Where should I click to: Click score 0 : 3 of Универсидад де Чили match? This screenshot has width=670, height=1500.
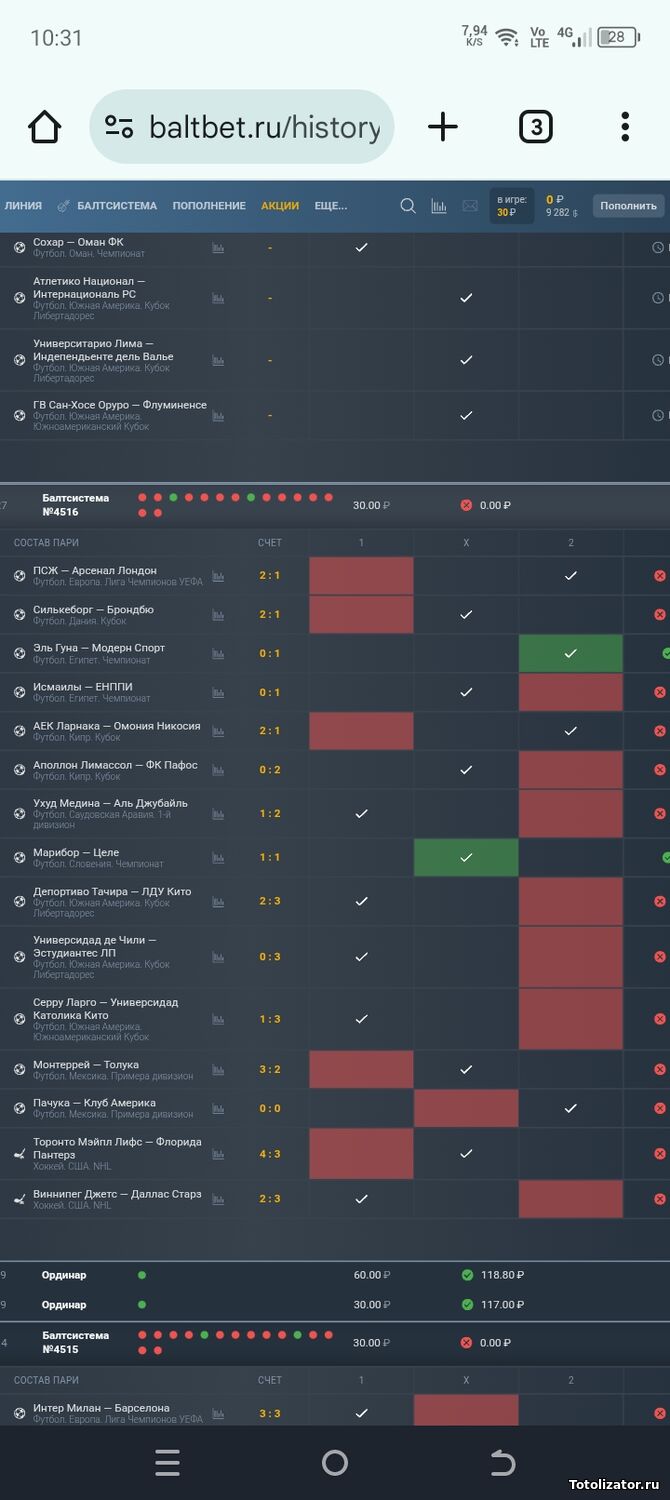270,957
